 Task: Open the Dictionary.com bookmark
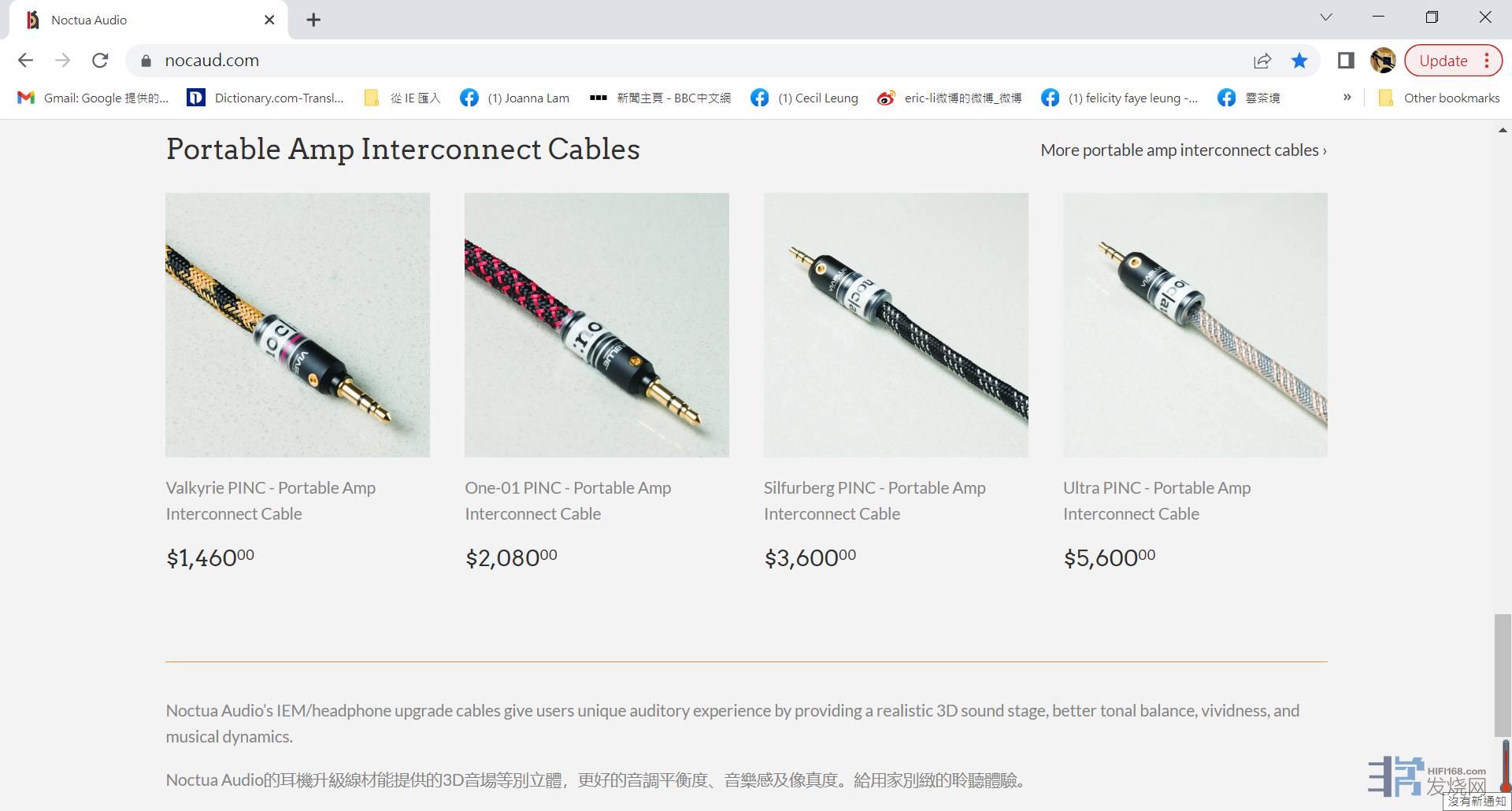point(265,98)
